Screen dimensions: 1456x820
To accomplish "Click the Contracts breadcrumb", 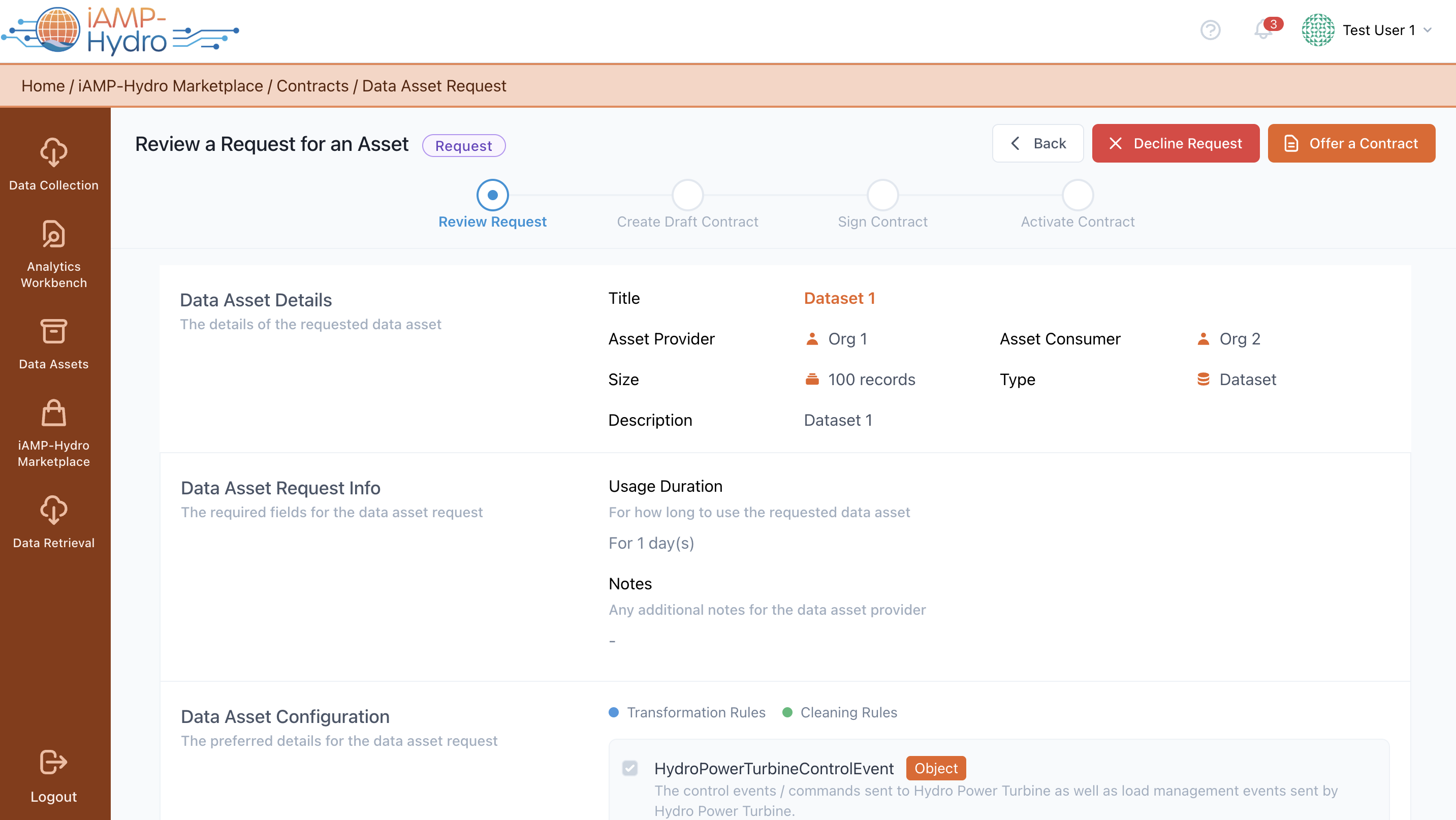I will tap(312, 86).
